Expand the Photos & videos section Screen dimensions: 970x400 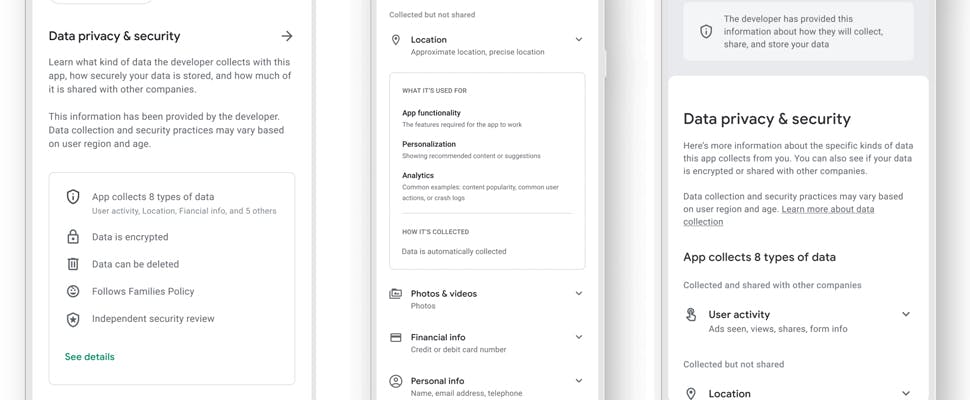tap(579, 294)
